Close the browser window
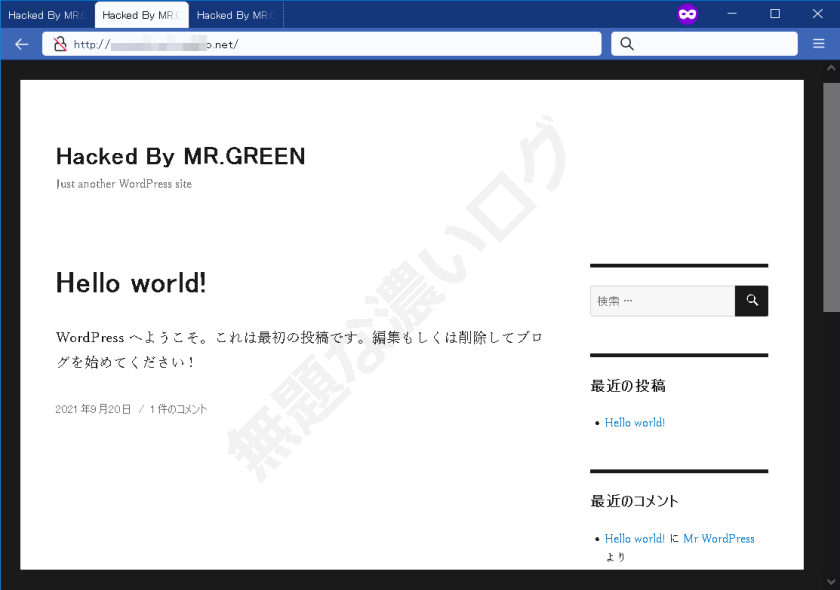Viewport: 840px width, 590px height. click(818, 14)
